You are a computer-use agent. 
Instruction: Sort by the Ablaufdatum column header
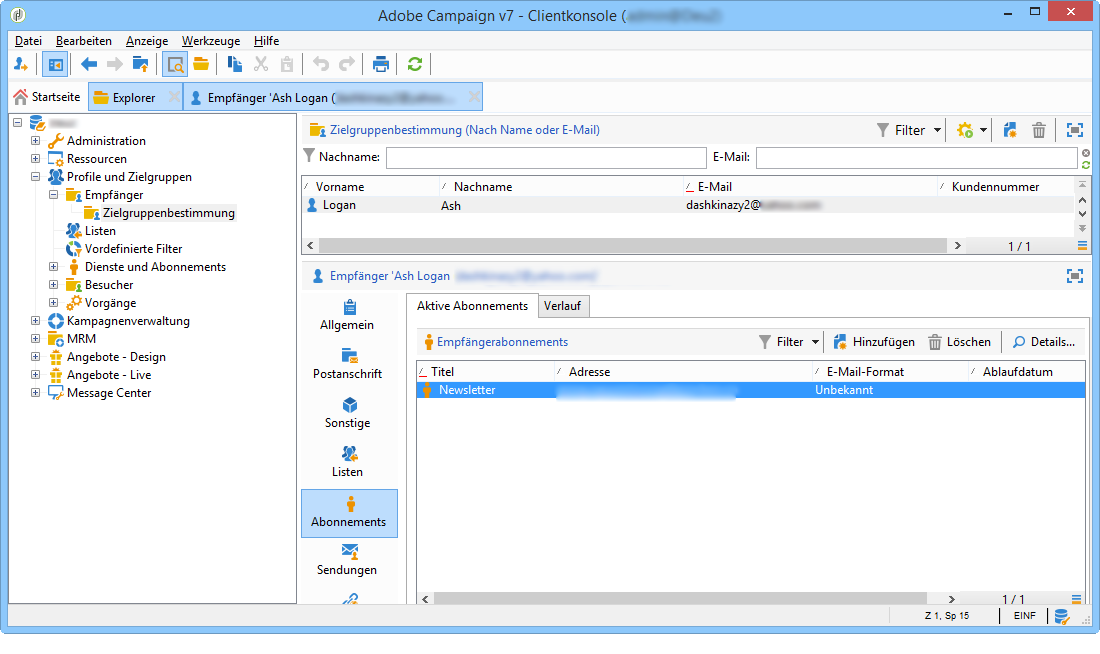[x=1017, y=372]
